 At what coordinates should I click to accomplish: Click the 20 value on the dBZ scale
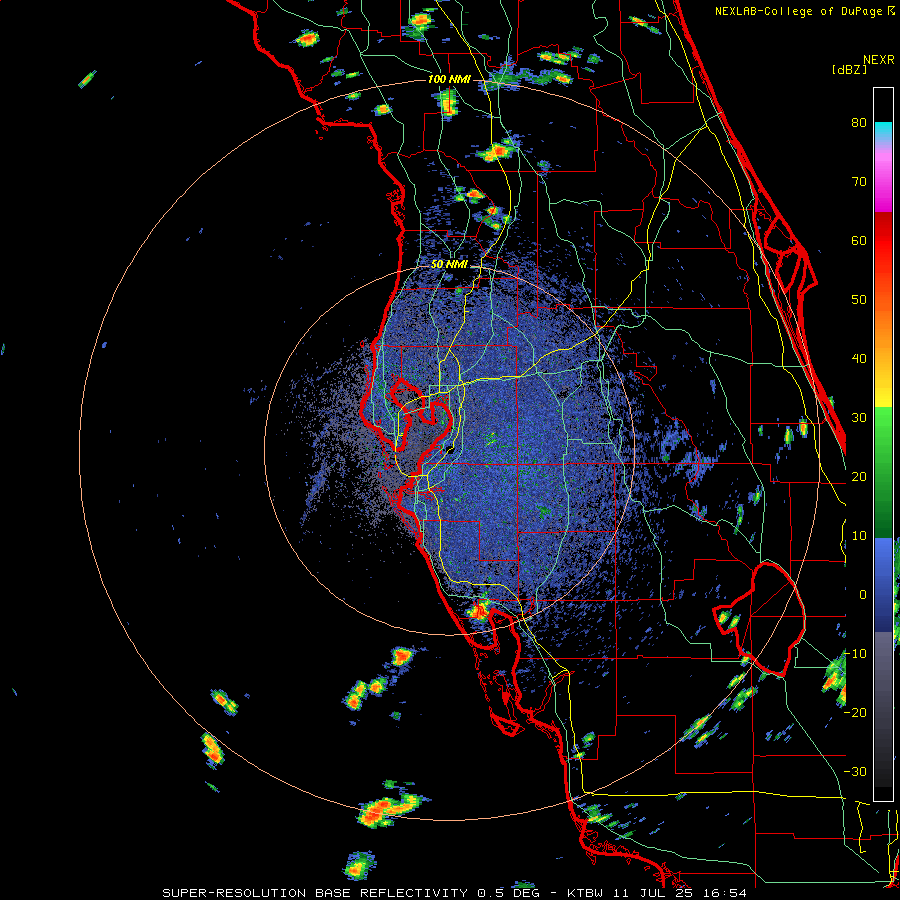(859, 476)
